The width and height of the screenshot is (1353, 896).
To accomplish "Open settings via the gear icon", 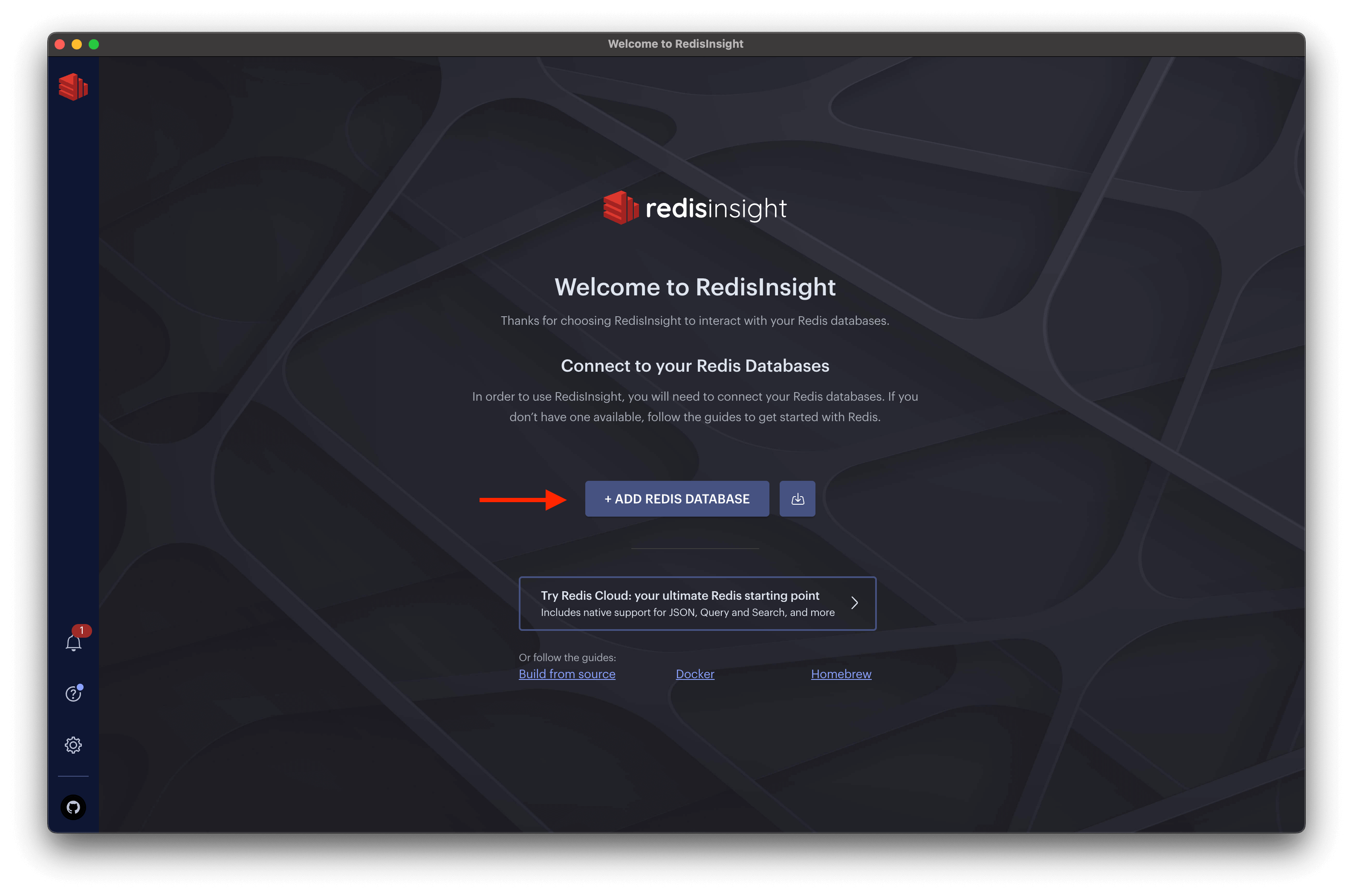I will [x=73, y=745].
